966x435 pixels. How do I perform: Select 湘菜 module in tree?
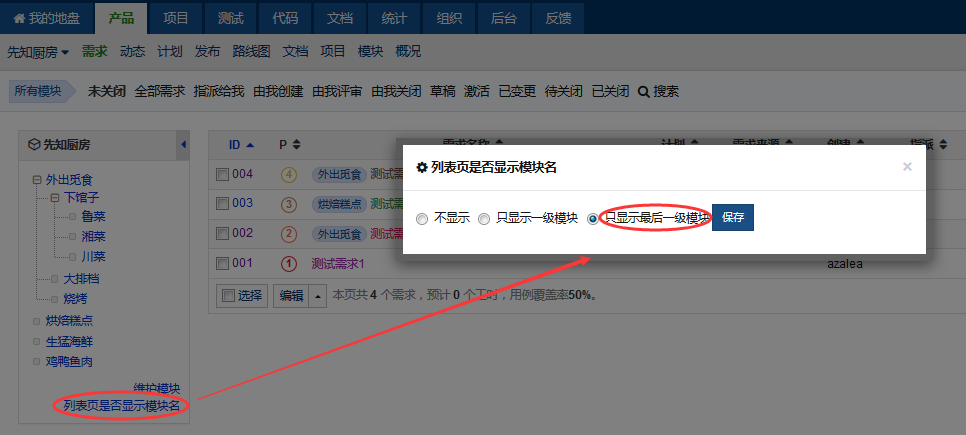tap(94, 237)
